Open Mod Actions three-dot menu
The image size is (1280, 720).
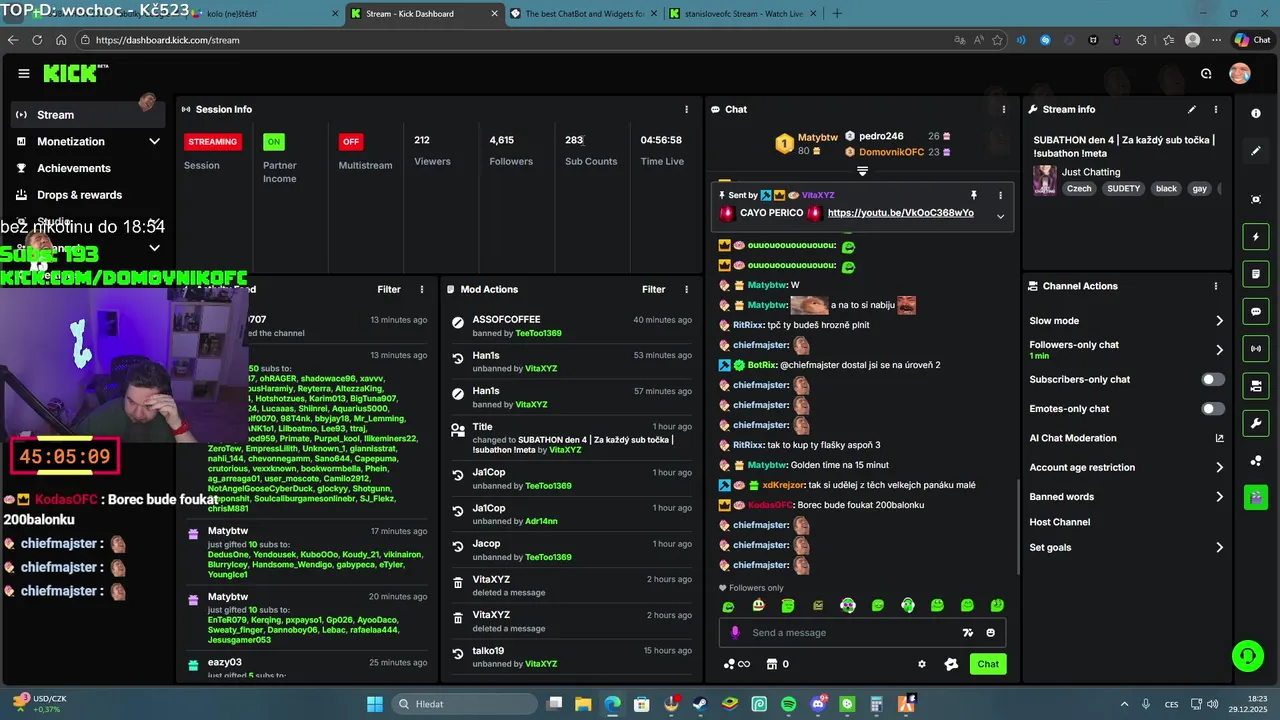(x=686, y=289)
